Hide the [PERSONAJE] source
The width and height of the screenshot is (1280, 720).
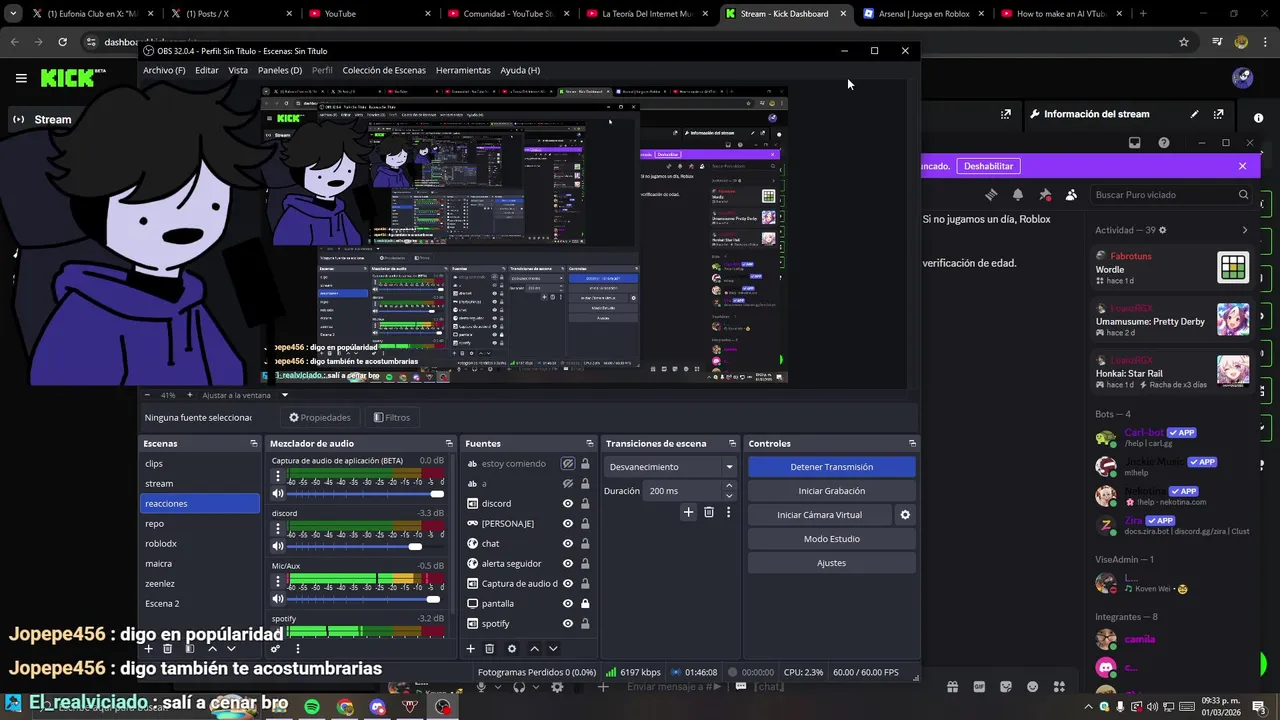pyautogui.click(x=568, y=524)
